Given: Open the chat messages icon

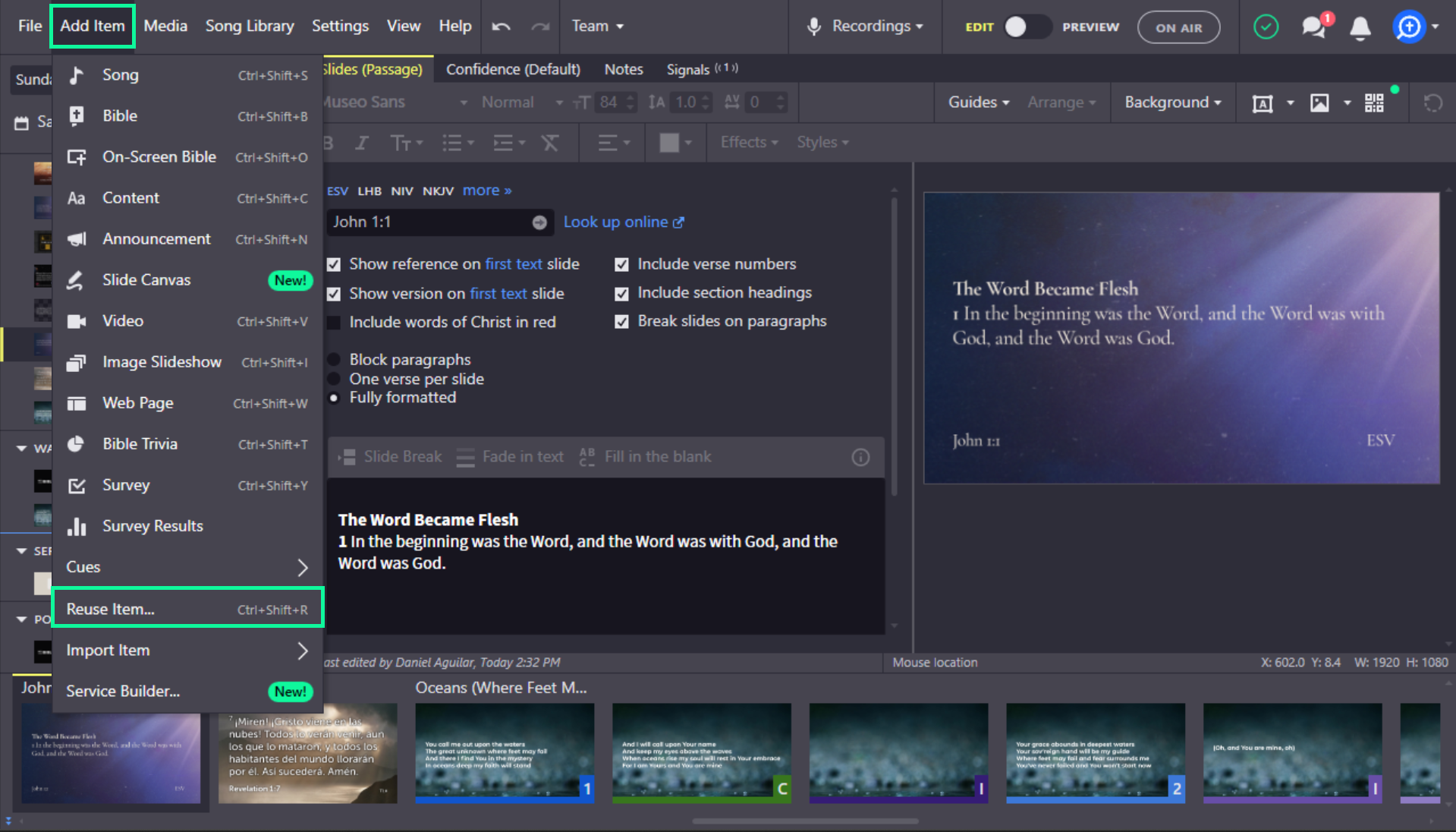Looking at the screenshot, I should click(1314, 27).
